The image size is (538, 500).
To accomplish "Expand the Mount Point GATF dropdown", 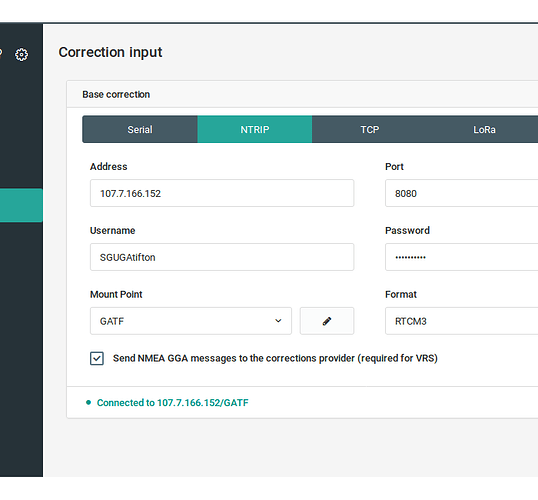I will 191,321.
